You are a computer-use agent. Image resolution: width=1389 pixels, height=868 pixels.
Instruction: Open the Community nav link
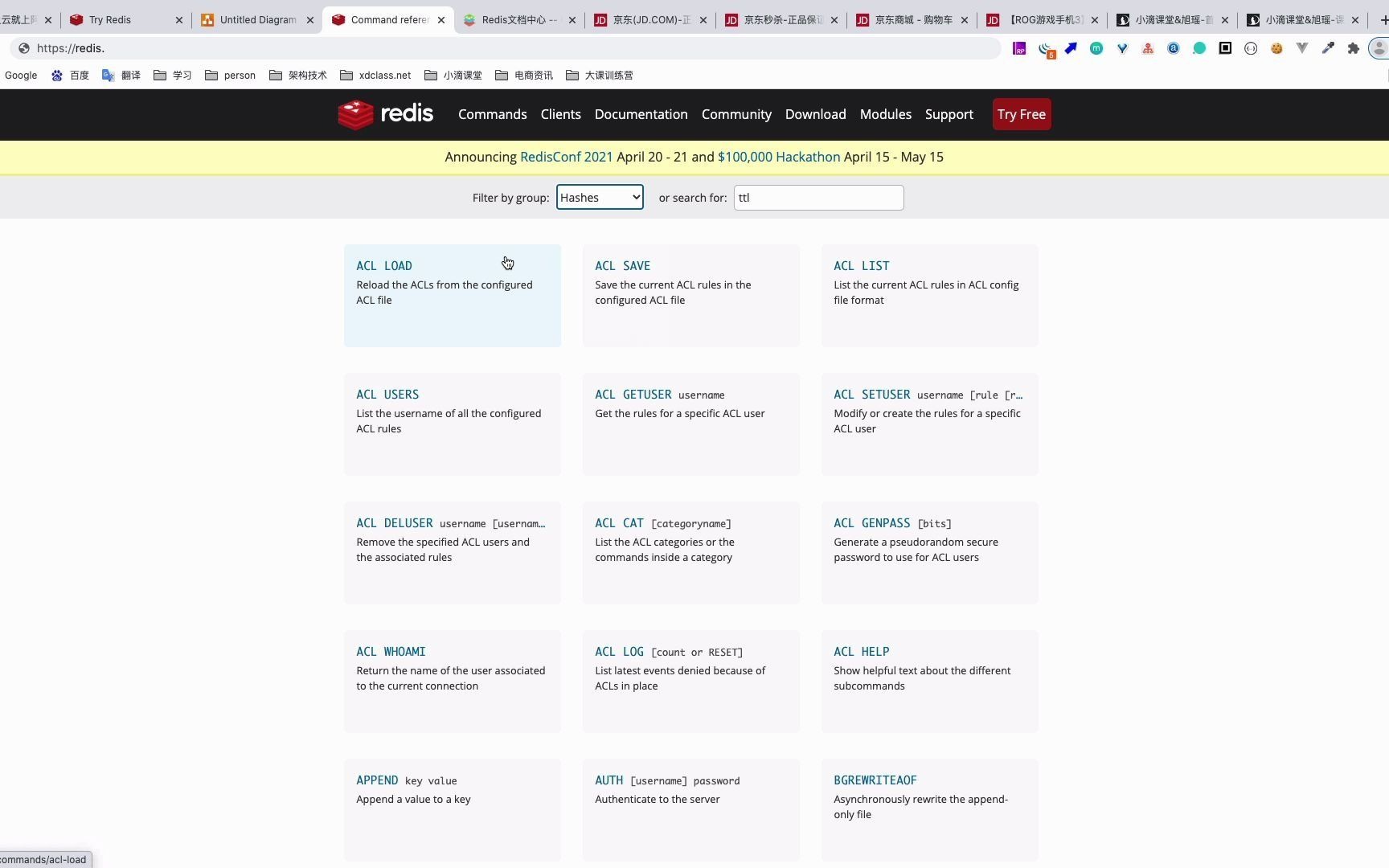tap(736, 114)
